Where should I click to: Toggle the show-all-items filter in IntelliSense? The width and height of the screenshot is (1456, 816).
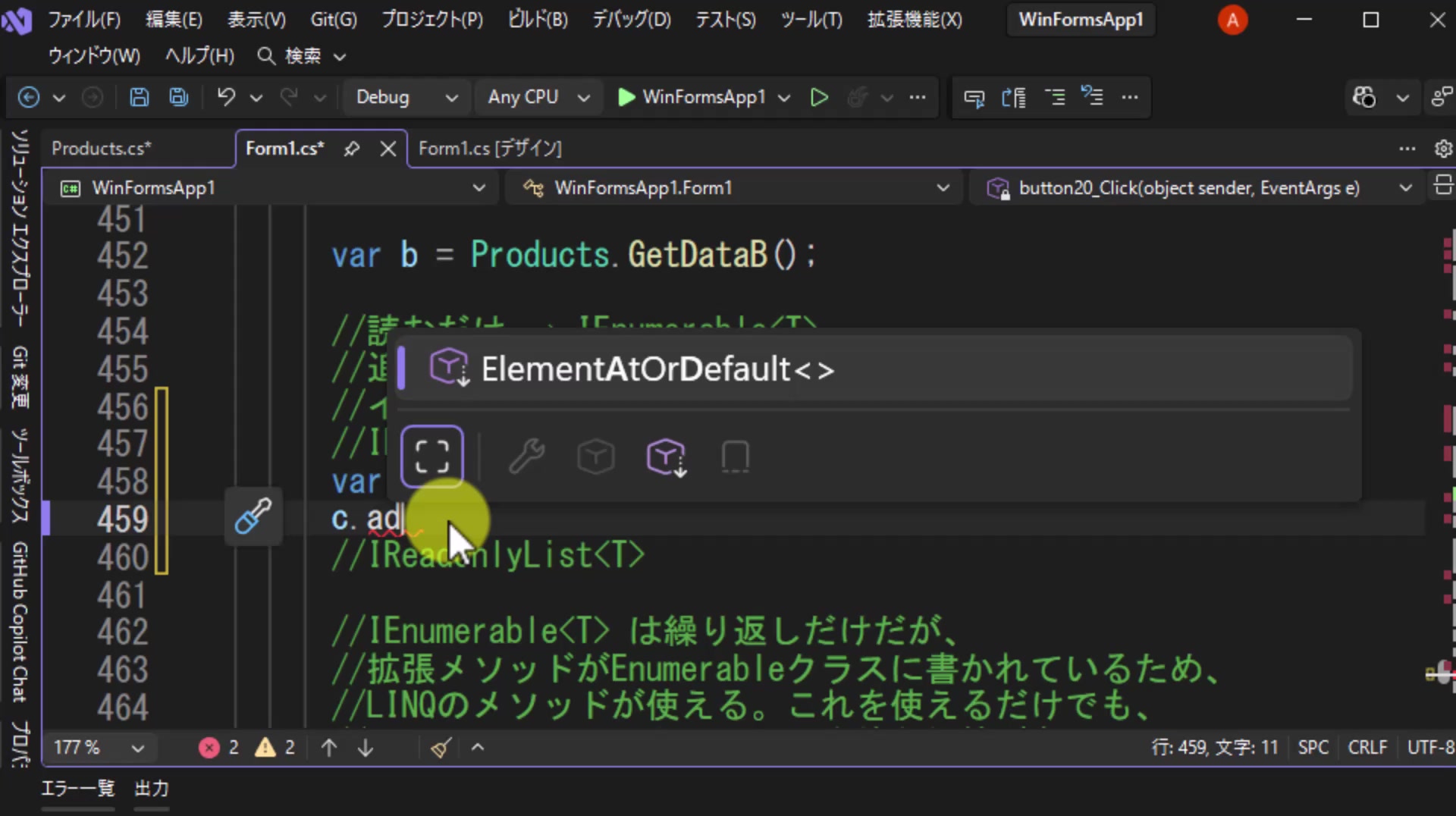(x=432, y=457)
